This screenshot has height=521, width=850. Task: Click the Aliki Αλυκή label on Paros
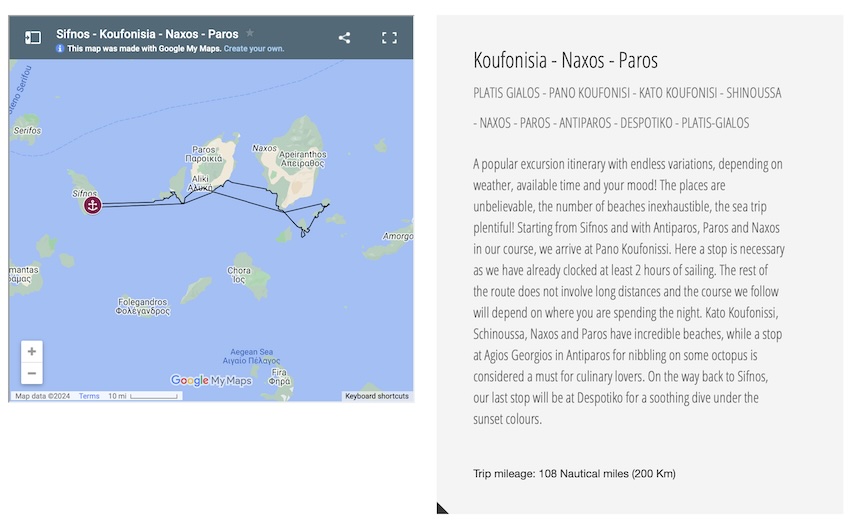tap(200, 183)
